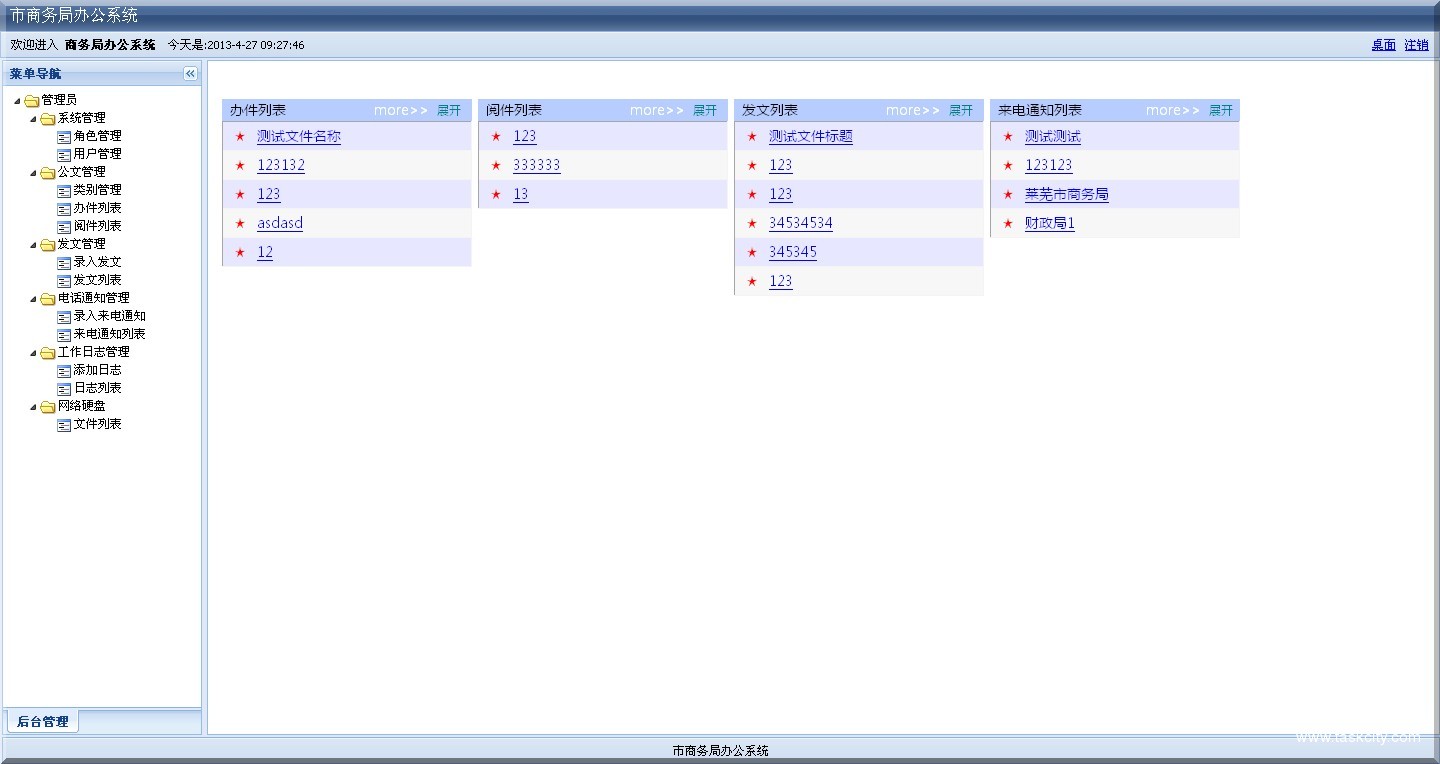Open 类别管理 in the navigation tree

coord(97,190)
